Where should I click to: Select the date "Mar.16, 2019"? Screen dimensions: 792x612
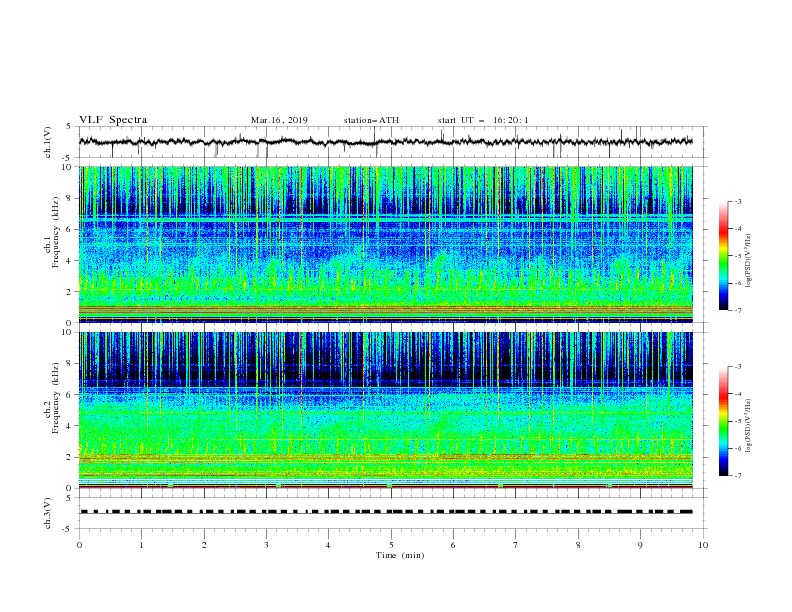tap(279, 120)
